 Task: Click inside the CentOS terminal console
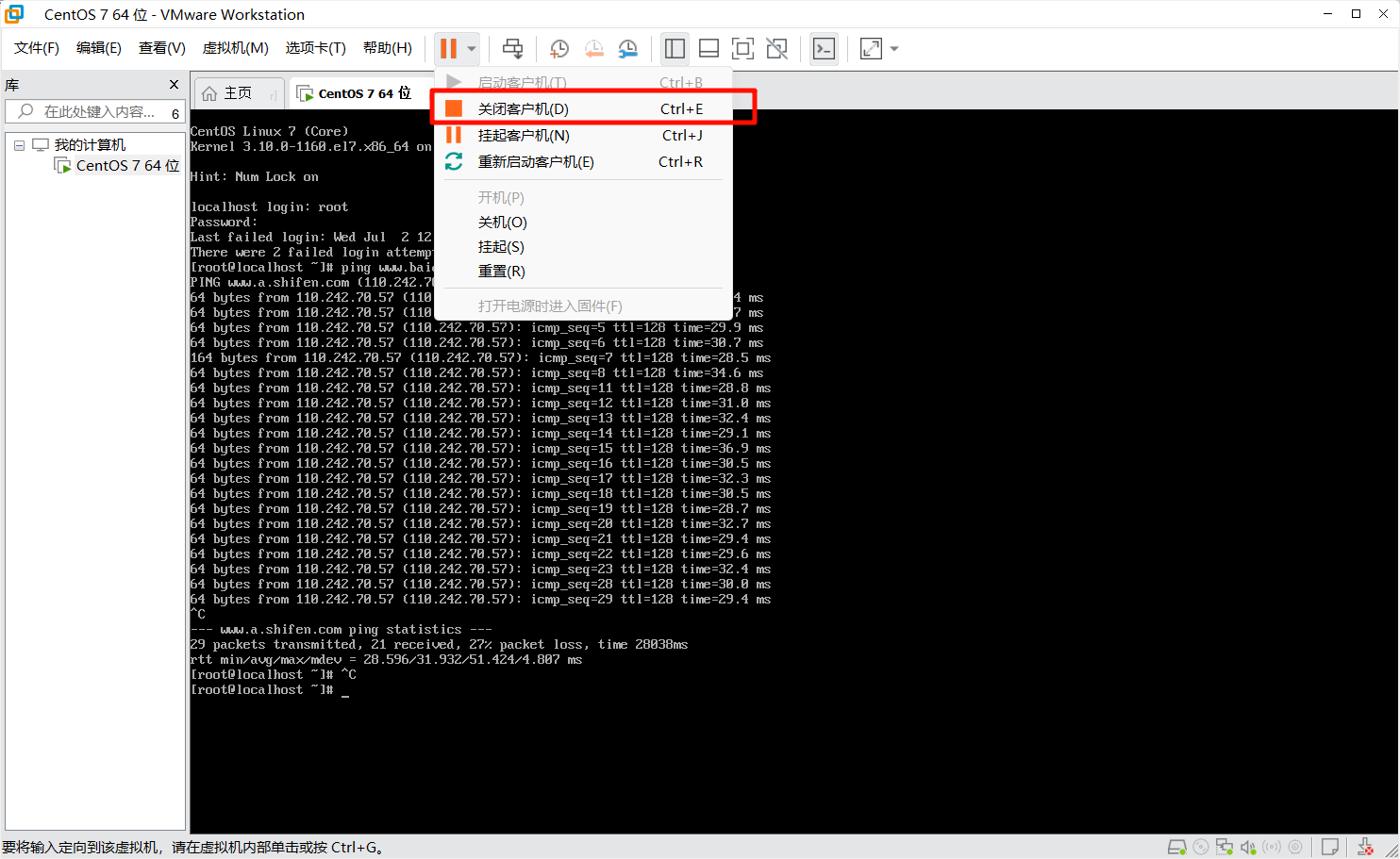[x=794, y=471]
